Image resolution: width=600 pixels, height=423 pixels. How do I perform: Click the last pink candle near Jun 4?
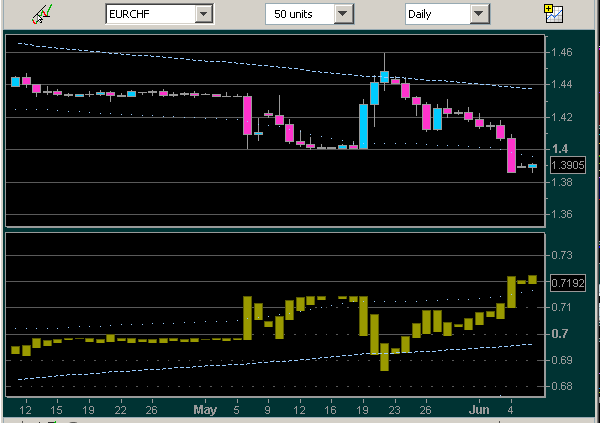click(x=511, y=155)
